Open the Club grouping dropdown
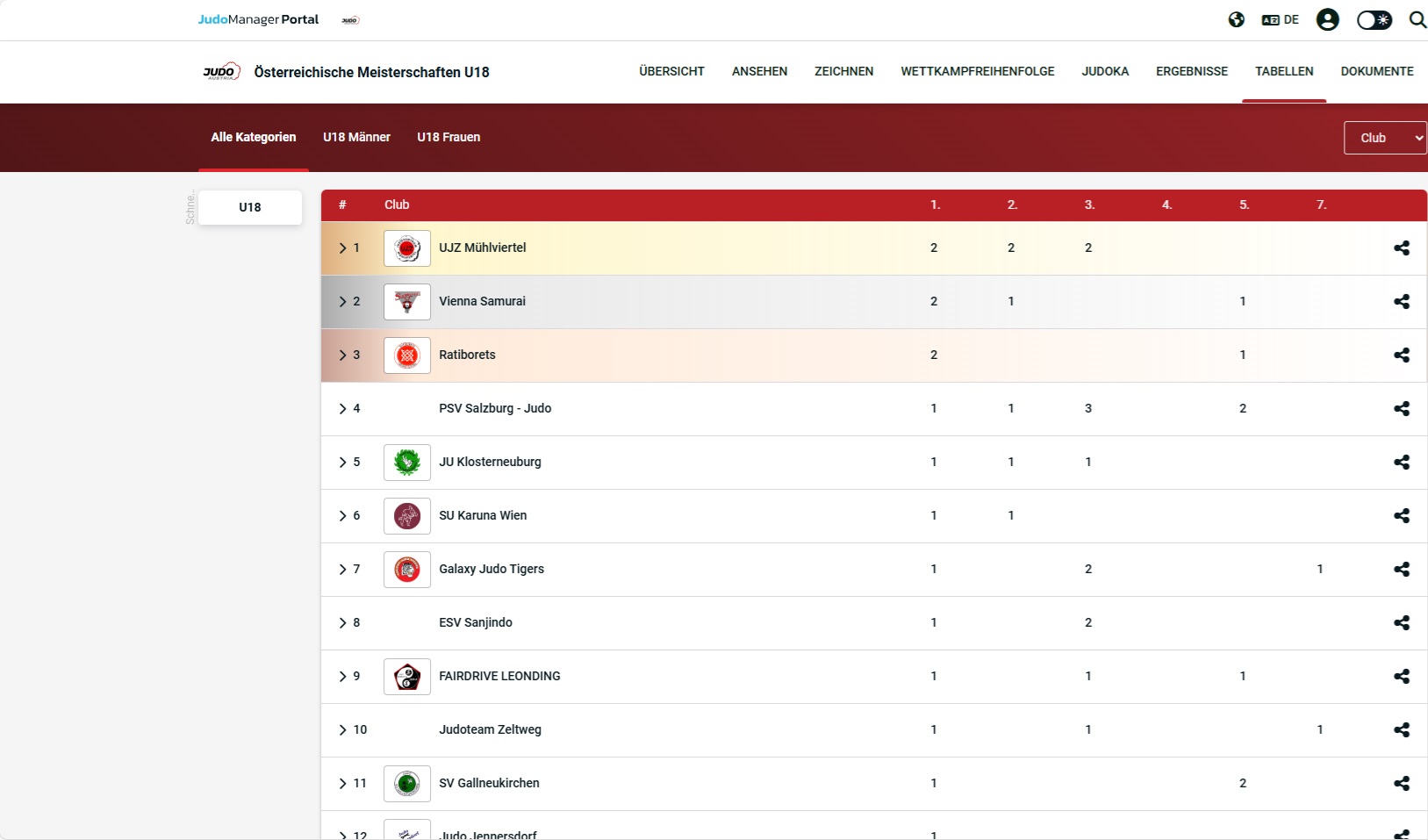This screenshot has width=1428, height=840. (x=1385, y=138)
